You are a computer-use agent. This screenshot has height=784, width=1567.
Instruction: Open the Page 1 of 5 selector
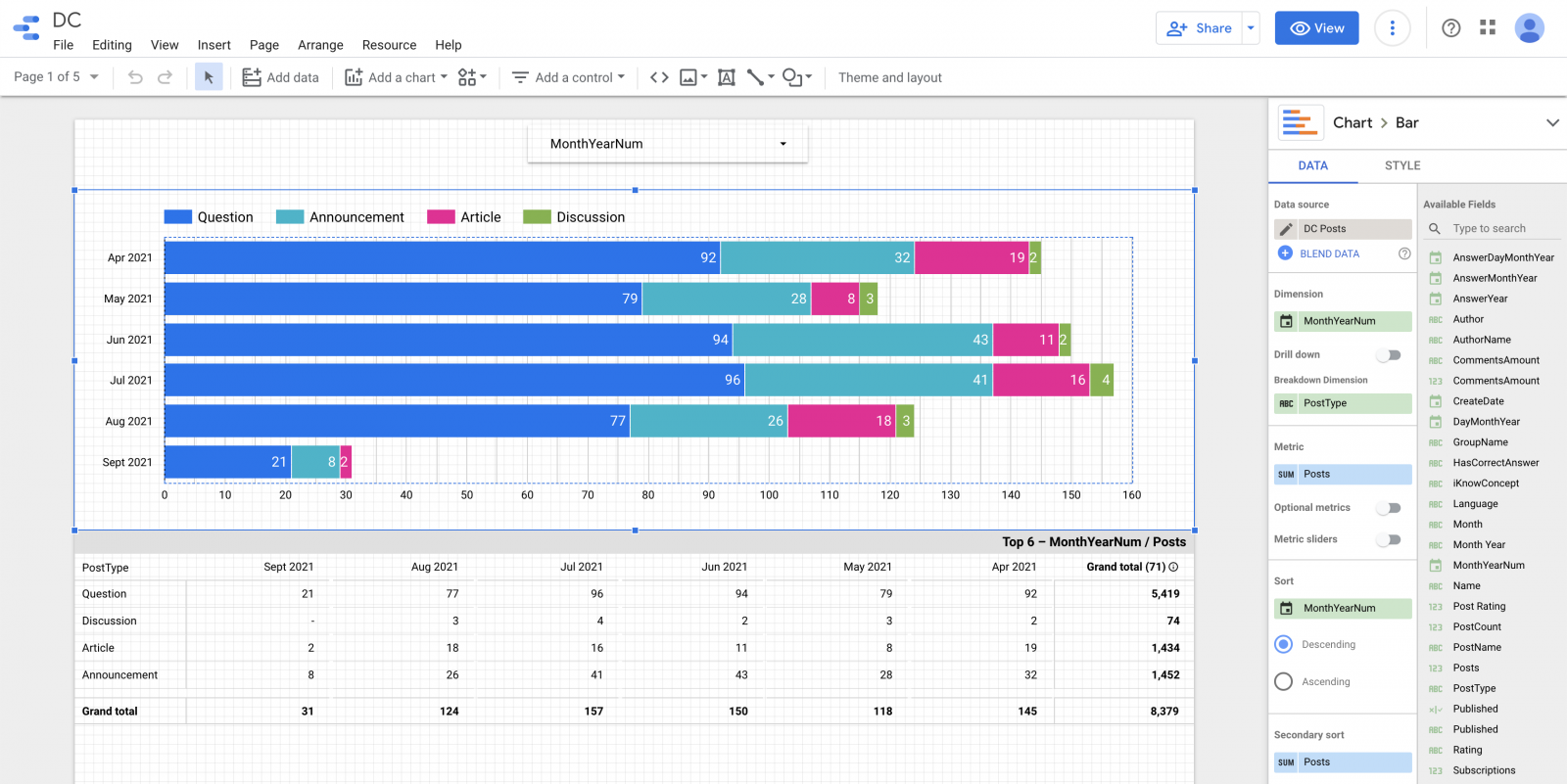[x=56, y=77]
